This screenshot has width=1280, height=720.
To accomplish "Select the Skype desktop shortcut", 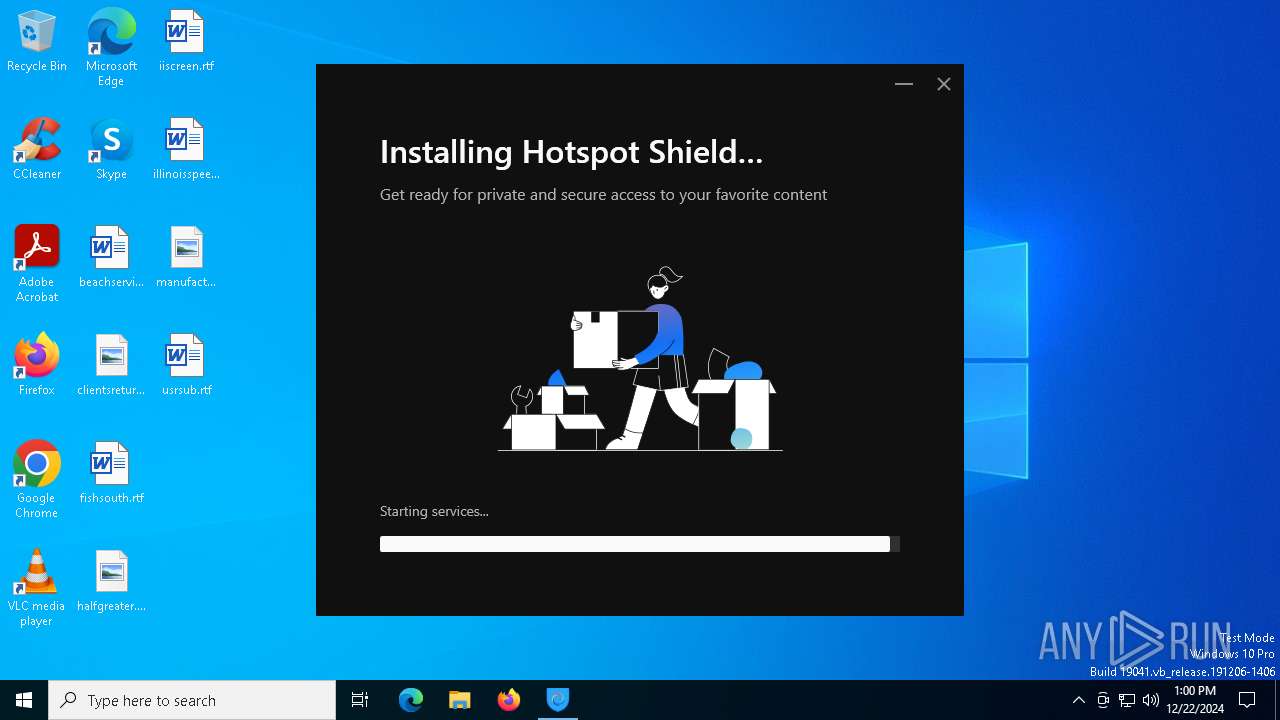I will click(x=111, y=150).
